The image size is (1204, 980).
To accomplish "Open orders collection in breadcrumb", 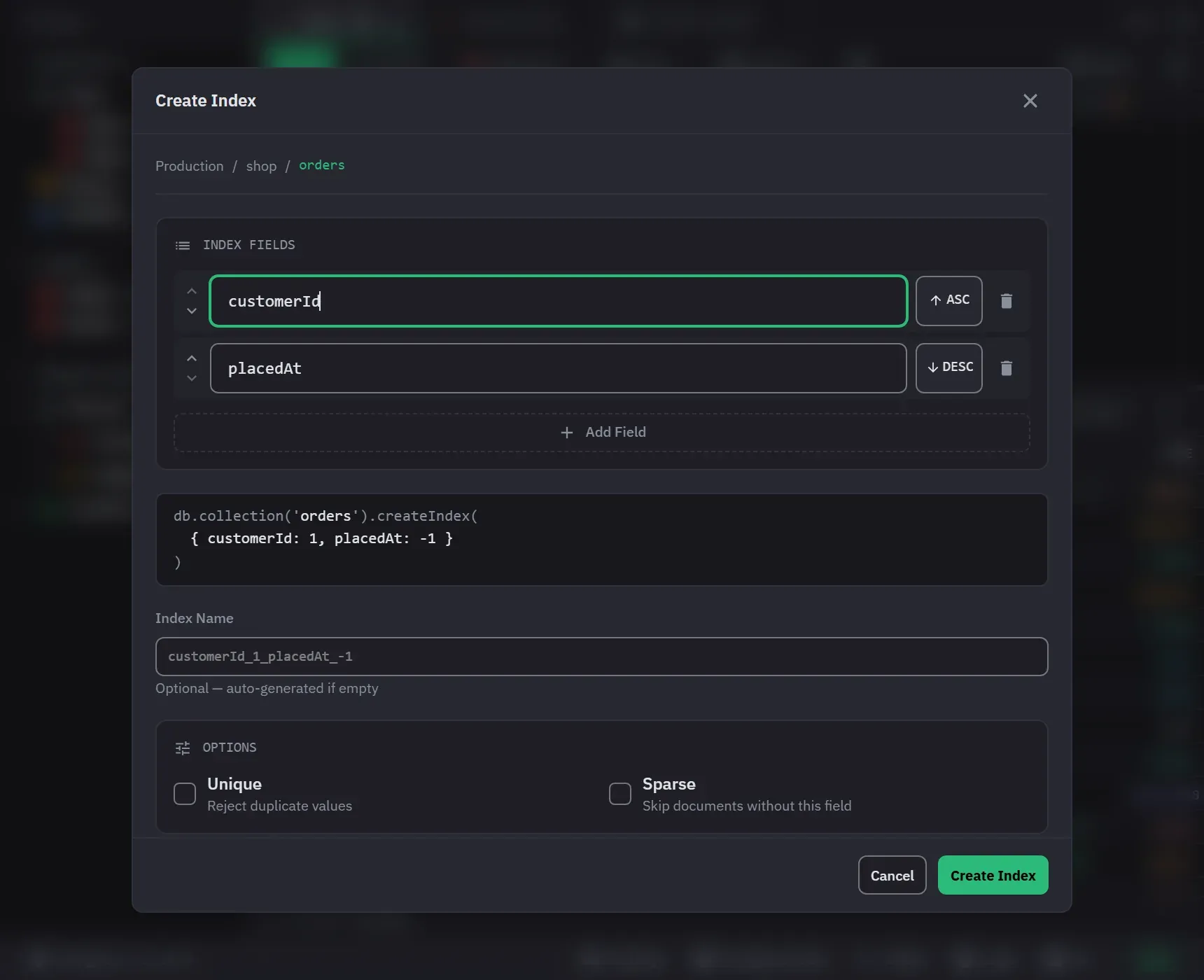I will pos(322,165).
